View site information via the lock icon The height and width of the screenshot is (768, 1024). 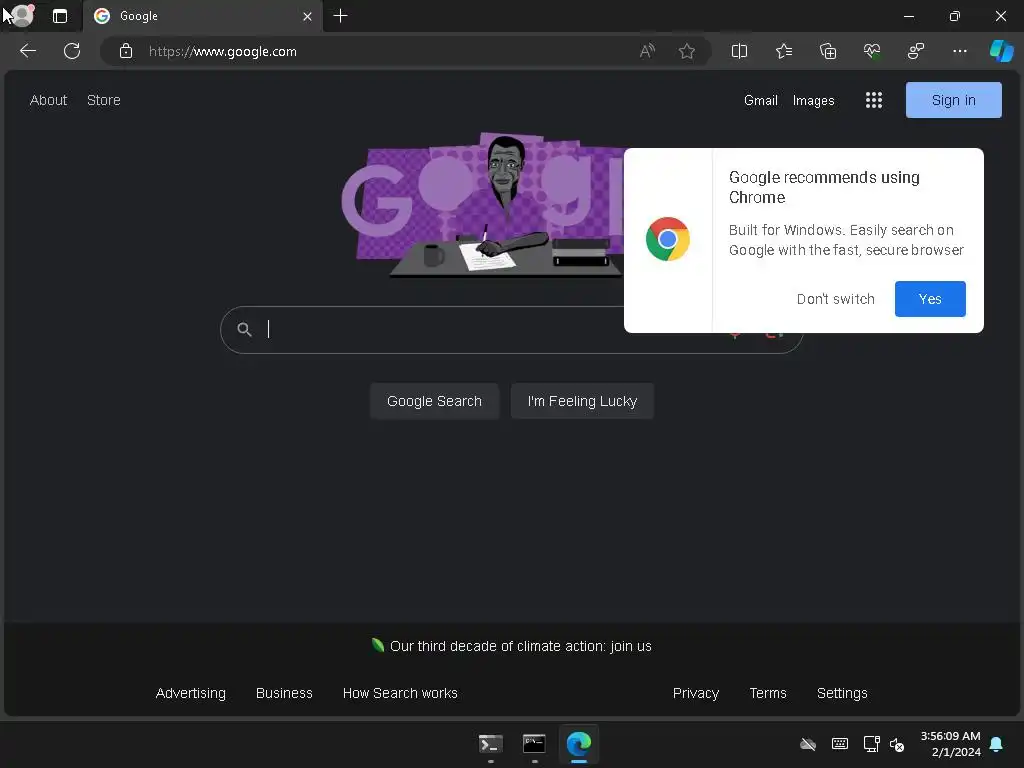click(126, 51)
